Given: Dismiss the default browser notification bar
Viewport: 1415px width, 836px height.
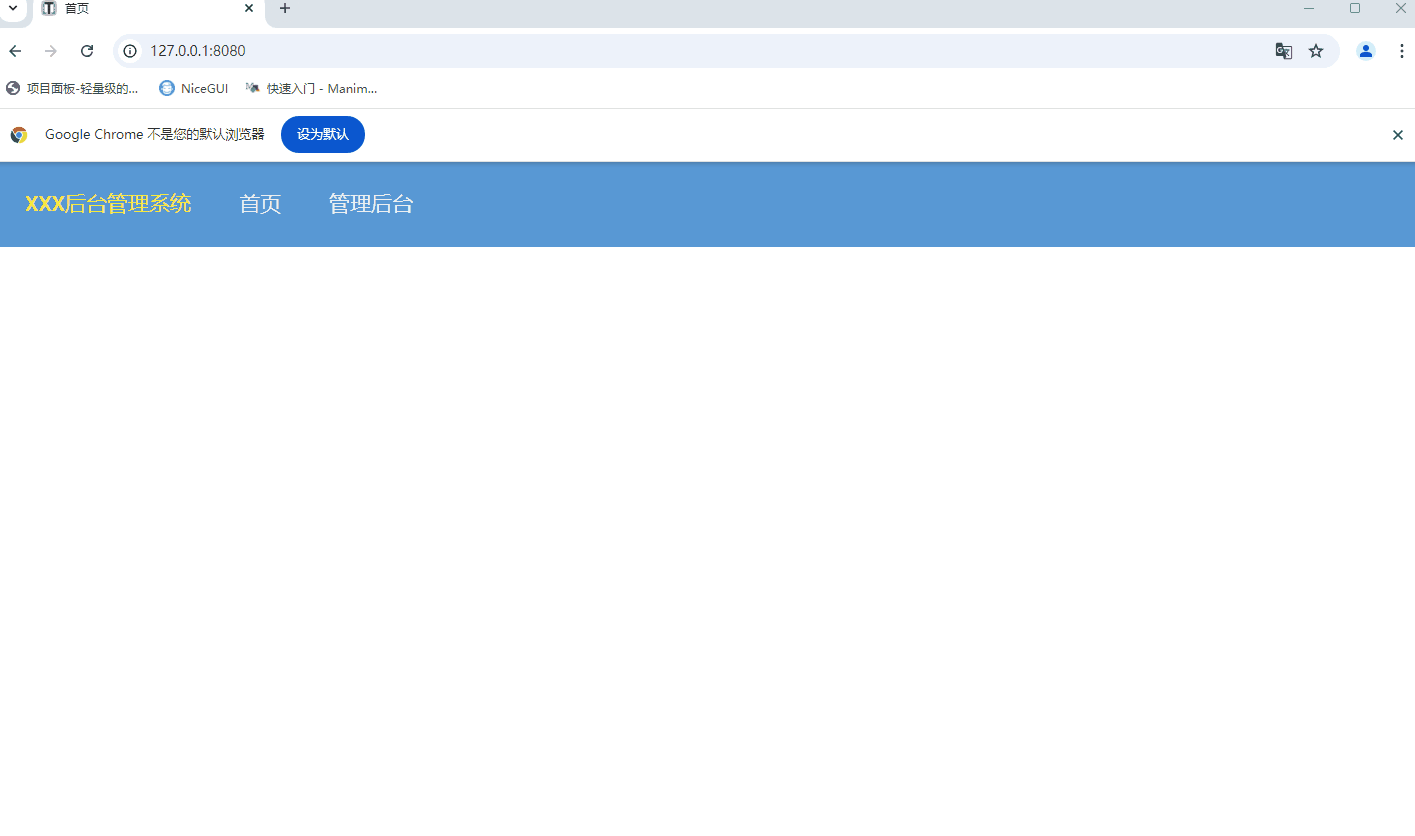Looking at the screenshot, I should click(x=1398, y=135).
